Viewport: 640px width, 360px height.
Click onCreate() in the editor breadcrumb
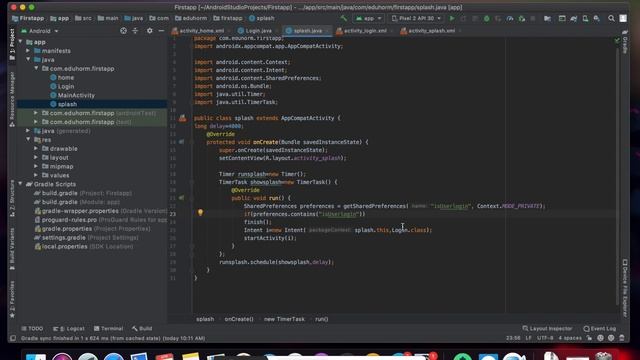click(x=239, y=319)
